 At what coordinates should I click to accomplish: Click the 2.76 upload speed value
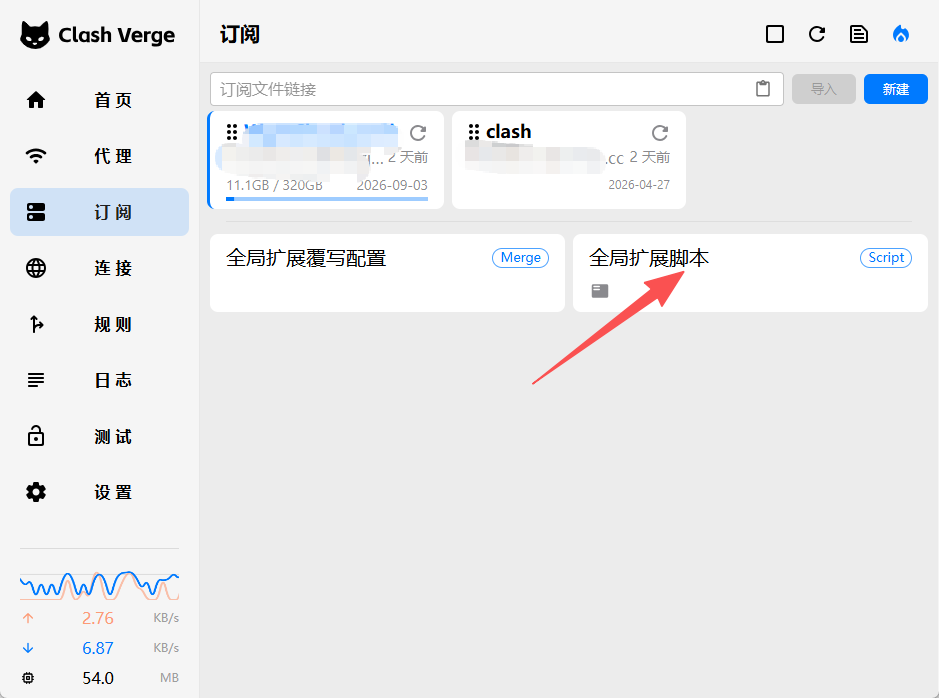98,618
